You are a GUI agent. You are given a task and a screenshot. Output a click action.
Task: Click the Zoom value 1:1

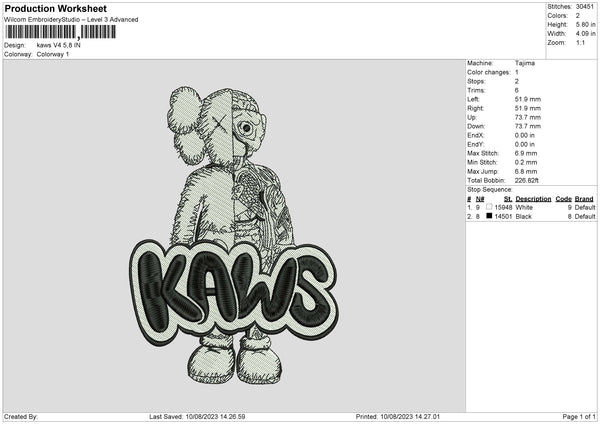click(x=580, y=42)
